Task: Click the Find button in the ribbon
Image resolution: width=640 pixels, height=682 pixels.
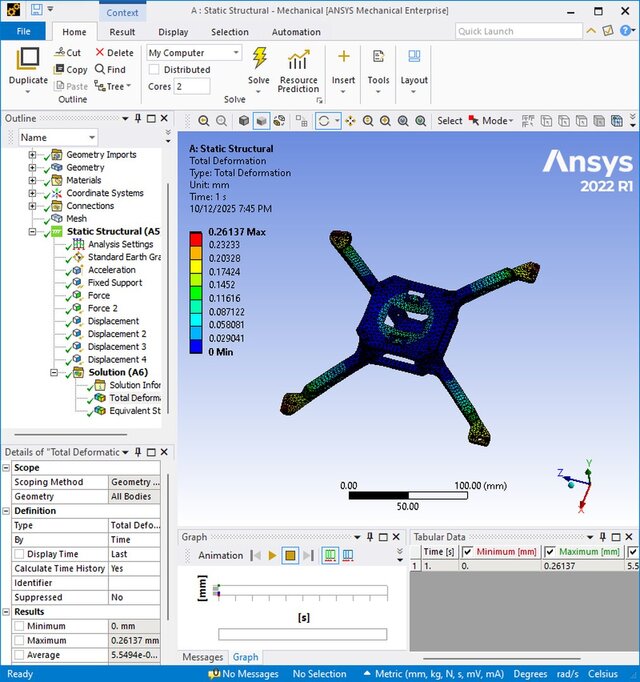Action: click(109, 70)
